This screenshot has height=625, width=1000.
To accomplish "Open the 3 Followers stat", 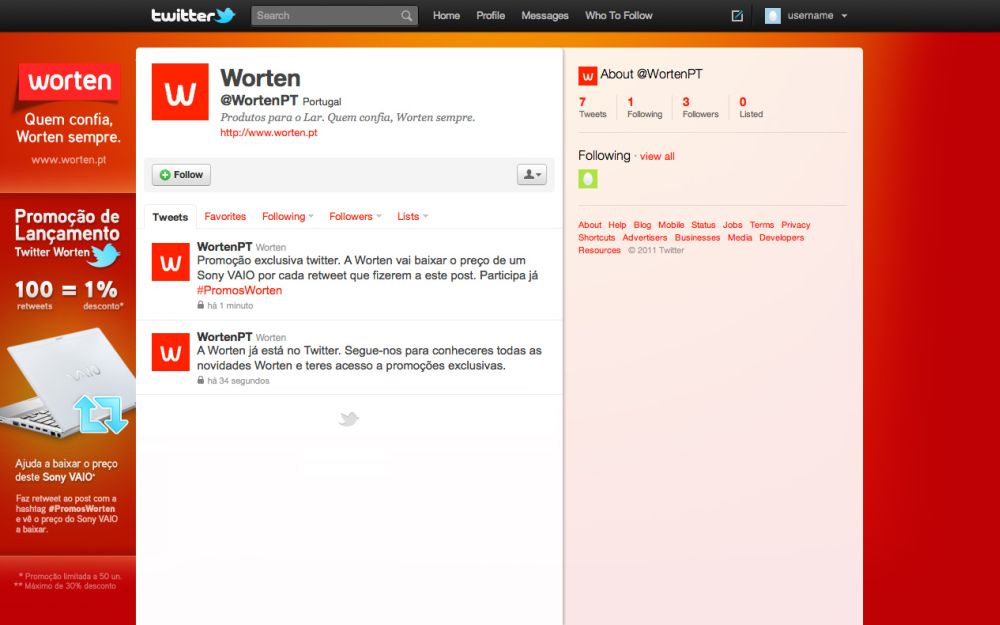I will [700, 107].
